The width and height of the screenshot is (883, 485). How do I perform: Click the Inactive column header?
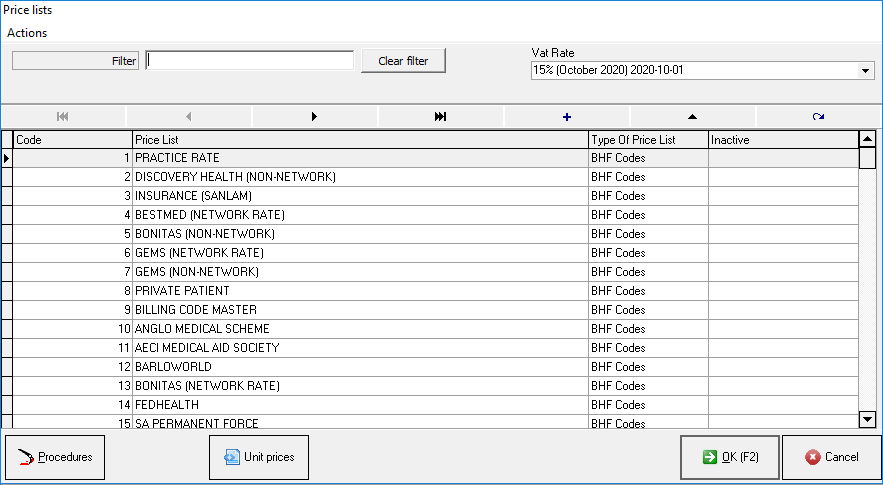point(783,140)
